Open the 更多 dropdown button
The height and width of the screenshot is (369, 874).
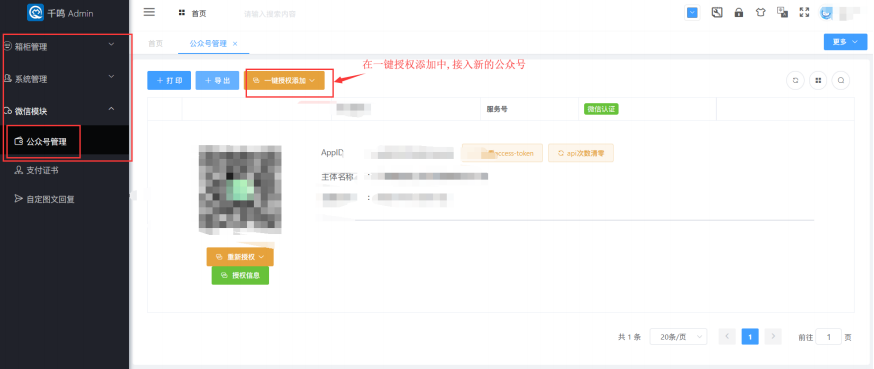coord(845,41)
